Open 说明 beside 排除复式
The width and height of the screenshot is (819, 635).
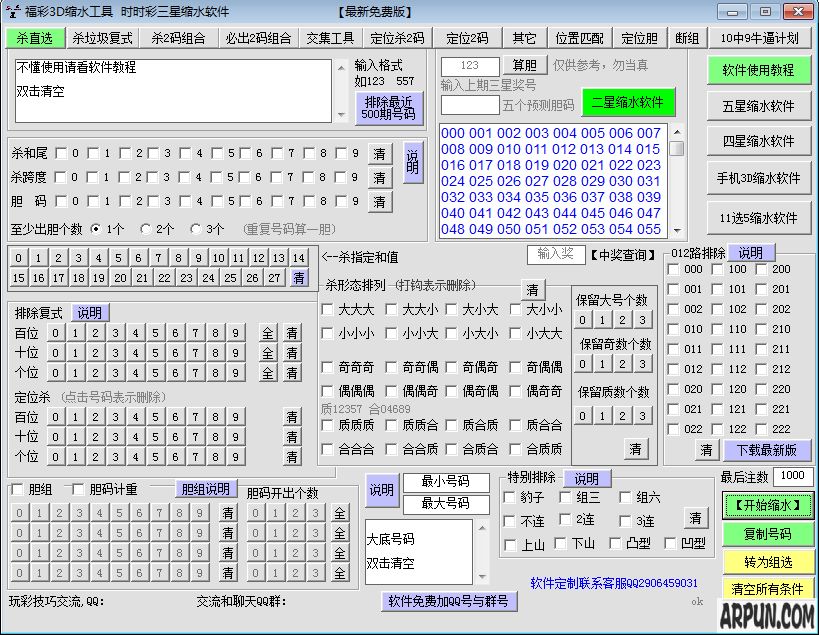tap(90, 313)
